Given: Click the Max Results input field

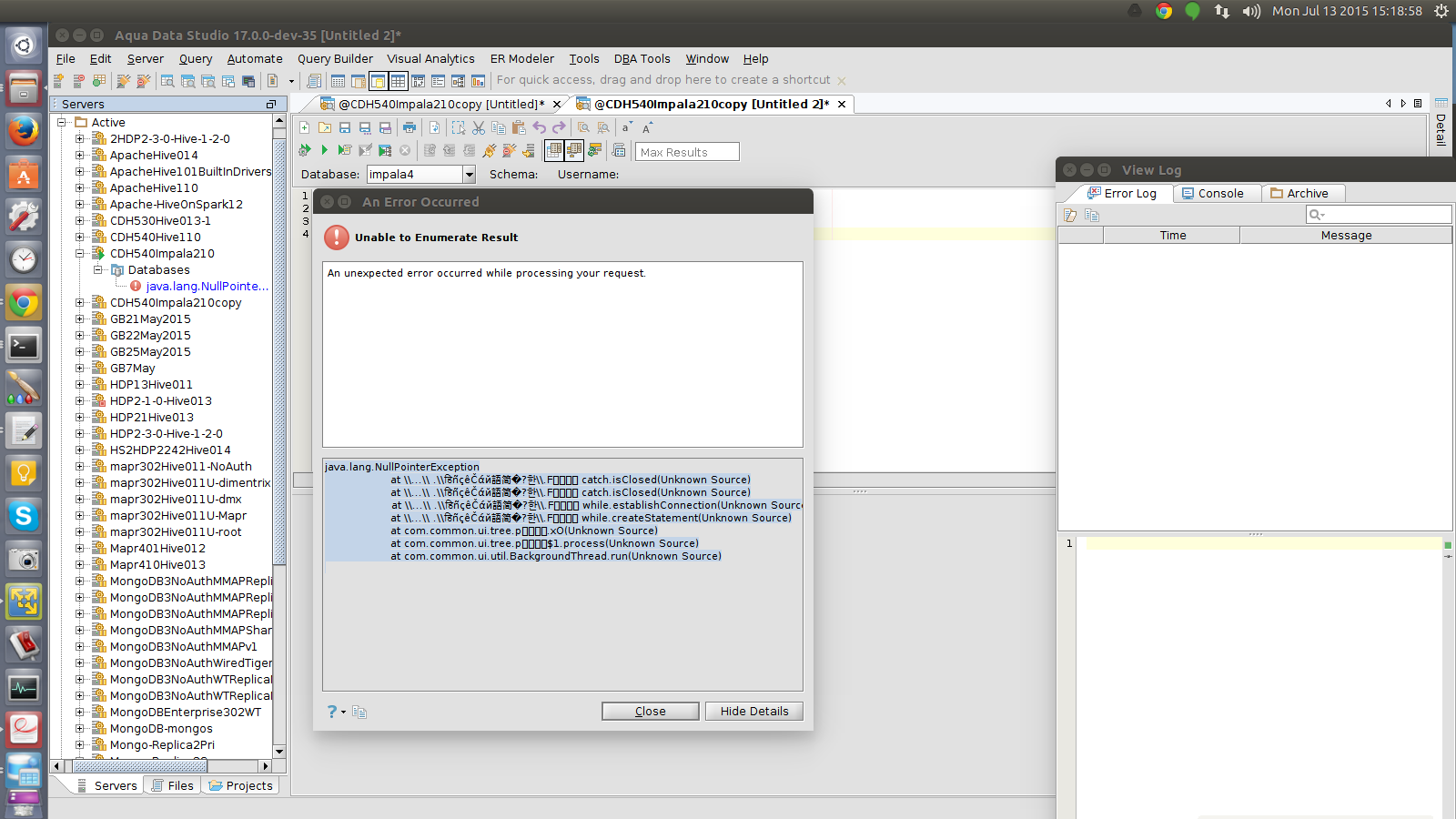Looking at the screenshot, I should 687,152.
